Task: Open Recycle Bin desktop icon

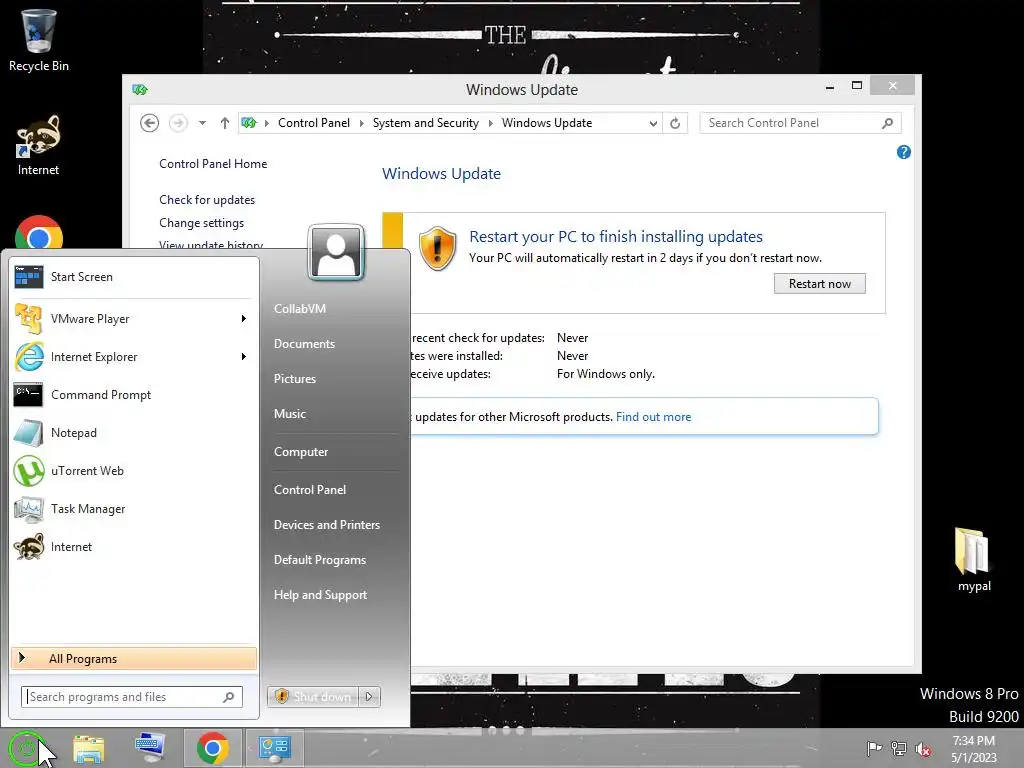Action: 39,39
